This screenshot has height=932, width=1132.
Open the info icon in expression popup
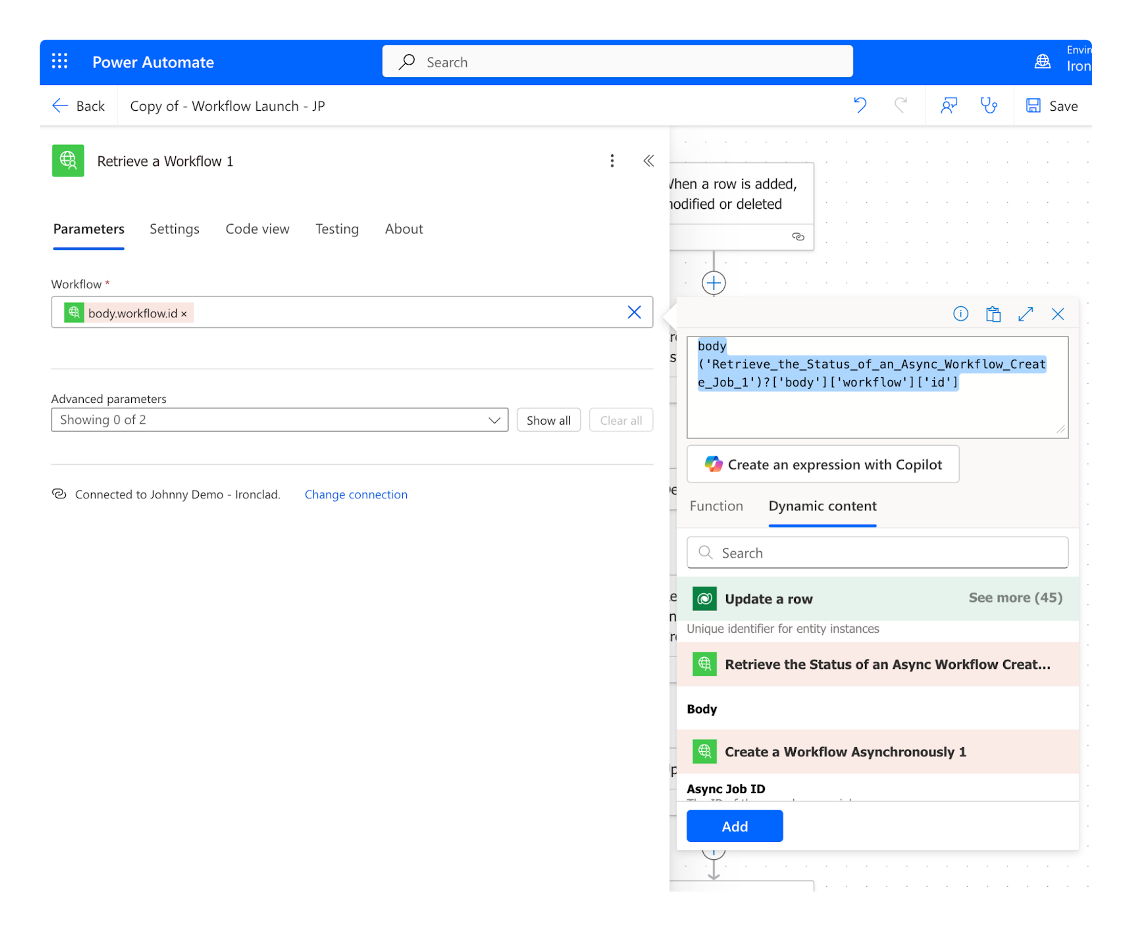point(960,313)
